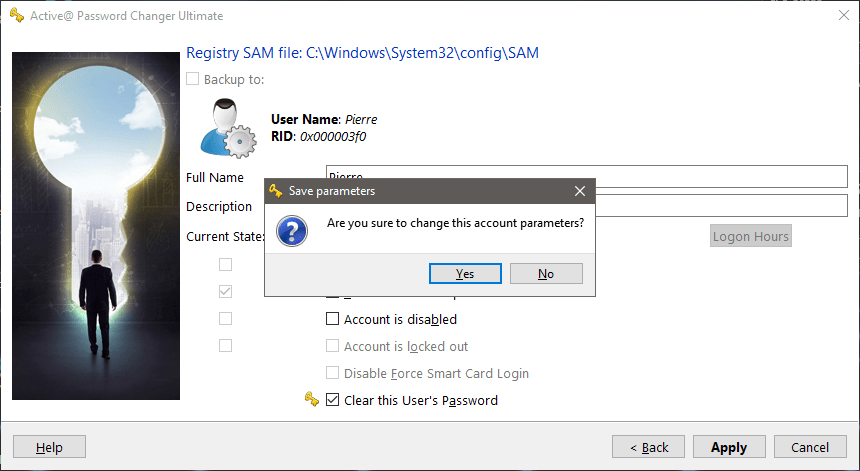This screenshot has height=471, width=860.
Task: Confirm with the Yes button
Action: tap(465, 274)
